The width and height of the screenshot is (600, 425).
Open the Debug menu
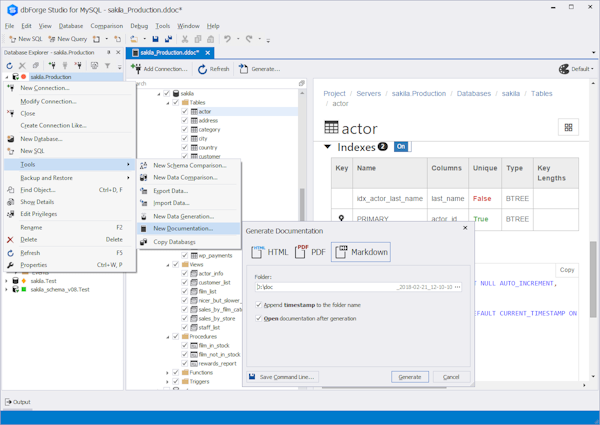click(139, 26)
